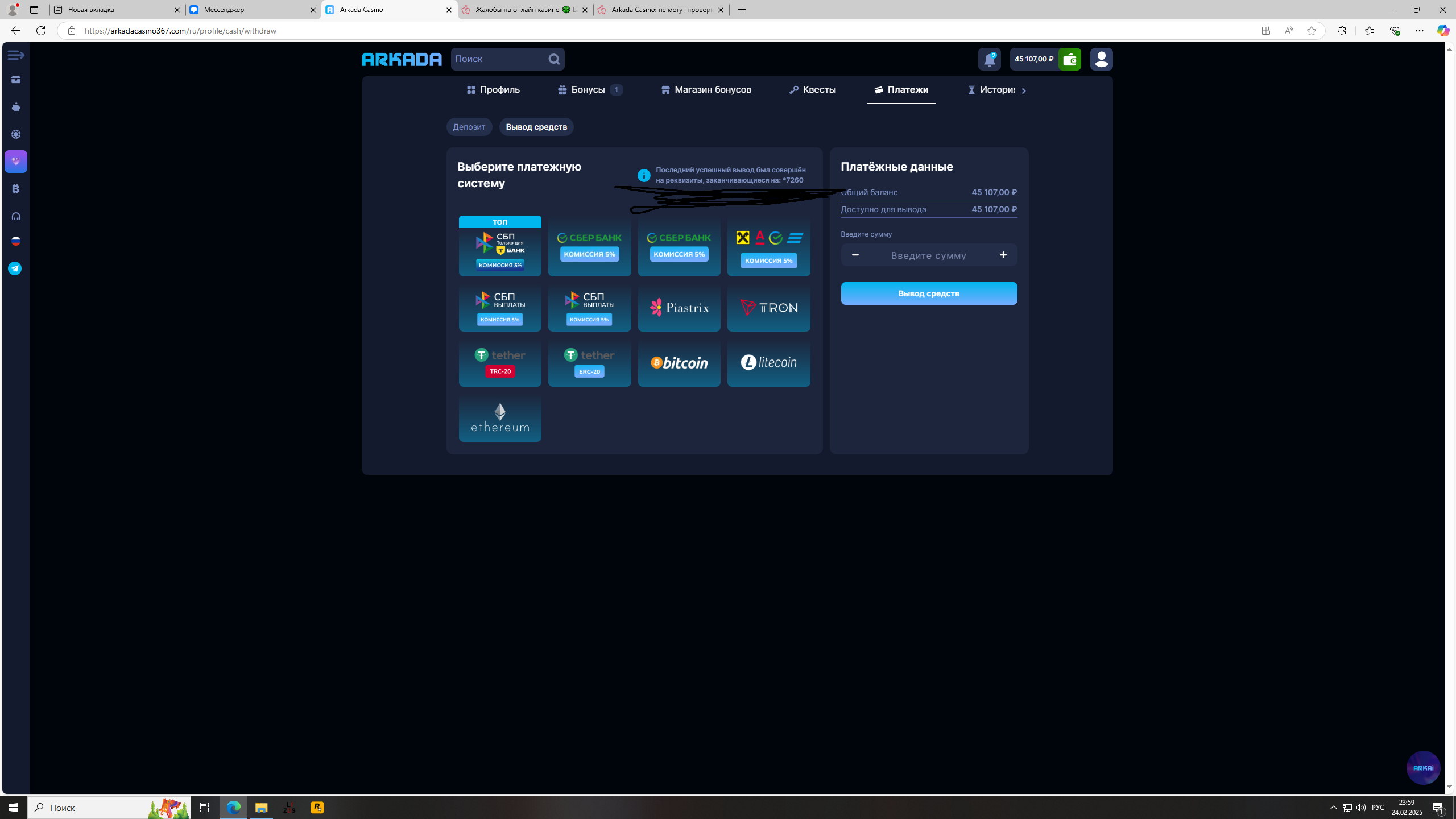This screenshot has height=819, width=1456.
Task: Click the address bar URL
Action: (x=181, y=31)
